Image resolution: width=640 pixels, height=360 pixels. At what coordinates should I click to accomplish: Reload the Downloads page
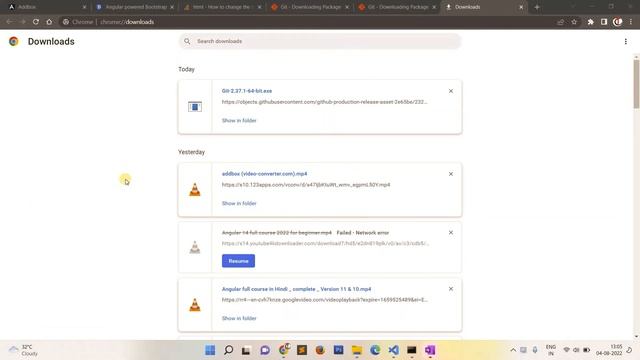click(36, 22)
